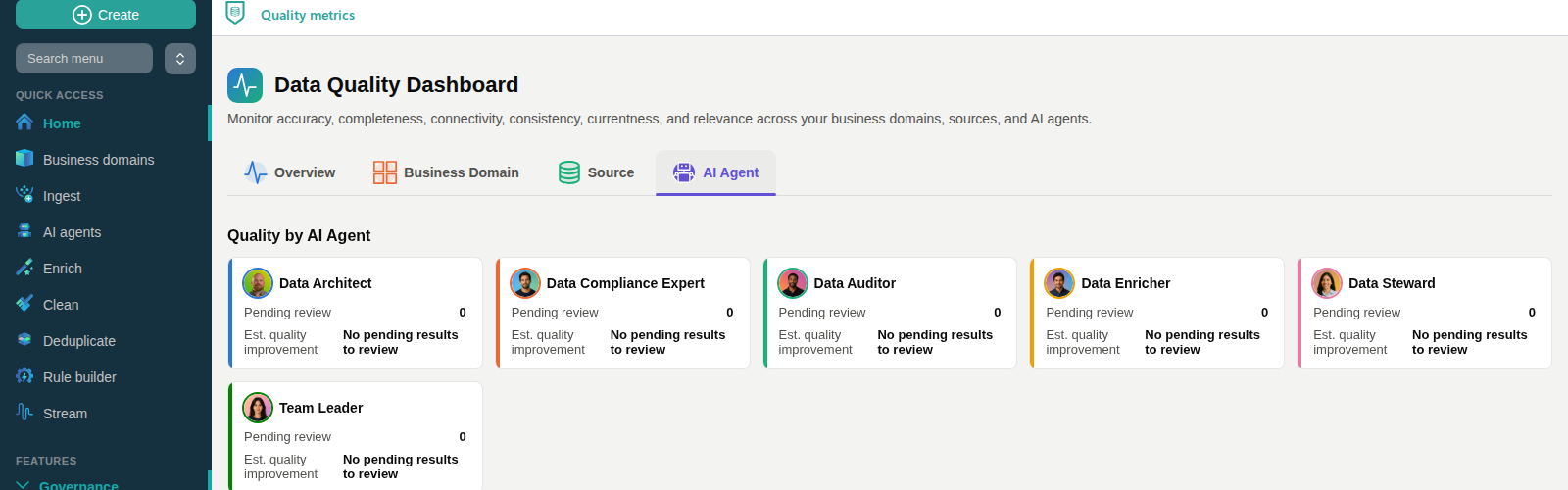Click the Team Leader avatar
This screenshot has height=490, width=1568.
[258, 408]
